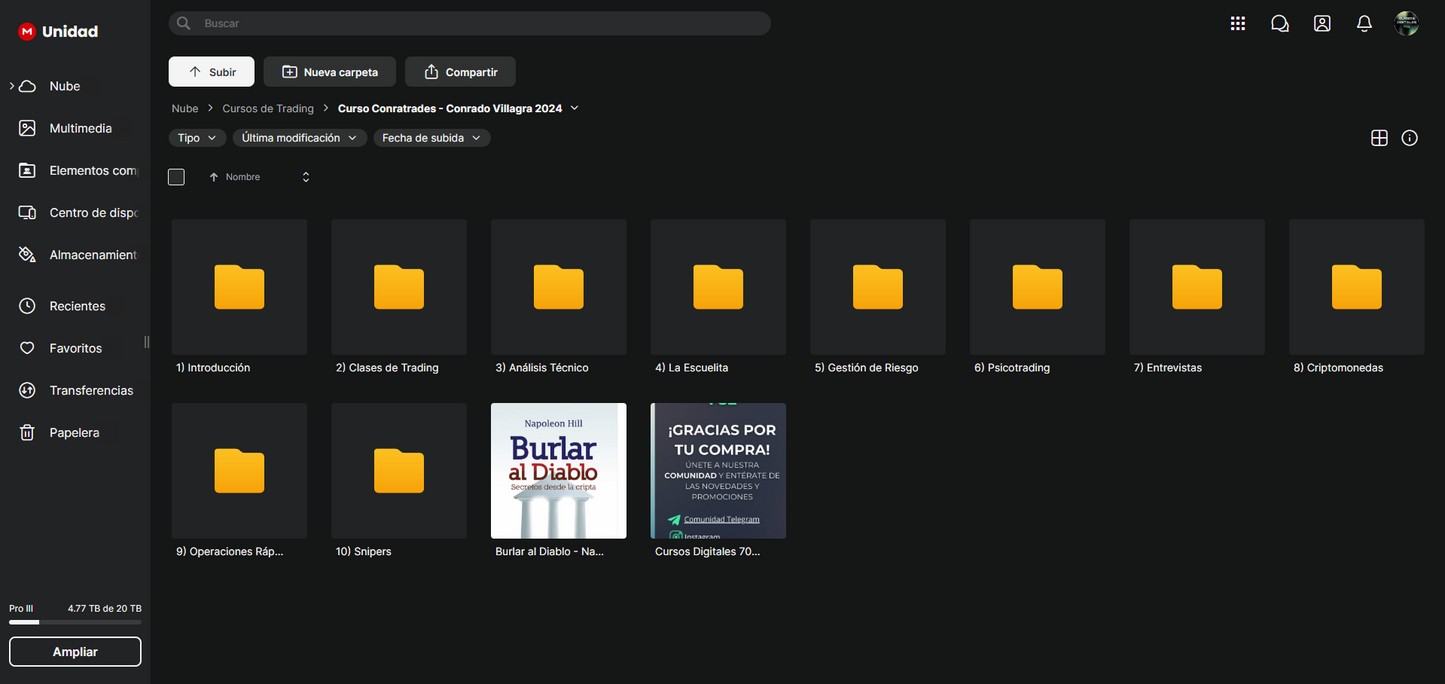The height and width of the screenshot is (684, 1445).
Task: Open the user avatar profile menu
Action: coord(1406,24)
